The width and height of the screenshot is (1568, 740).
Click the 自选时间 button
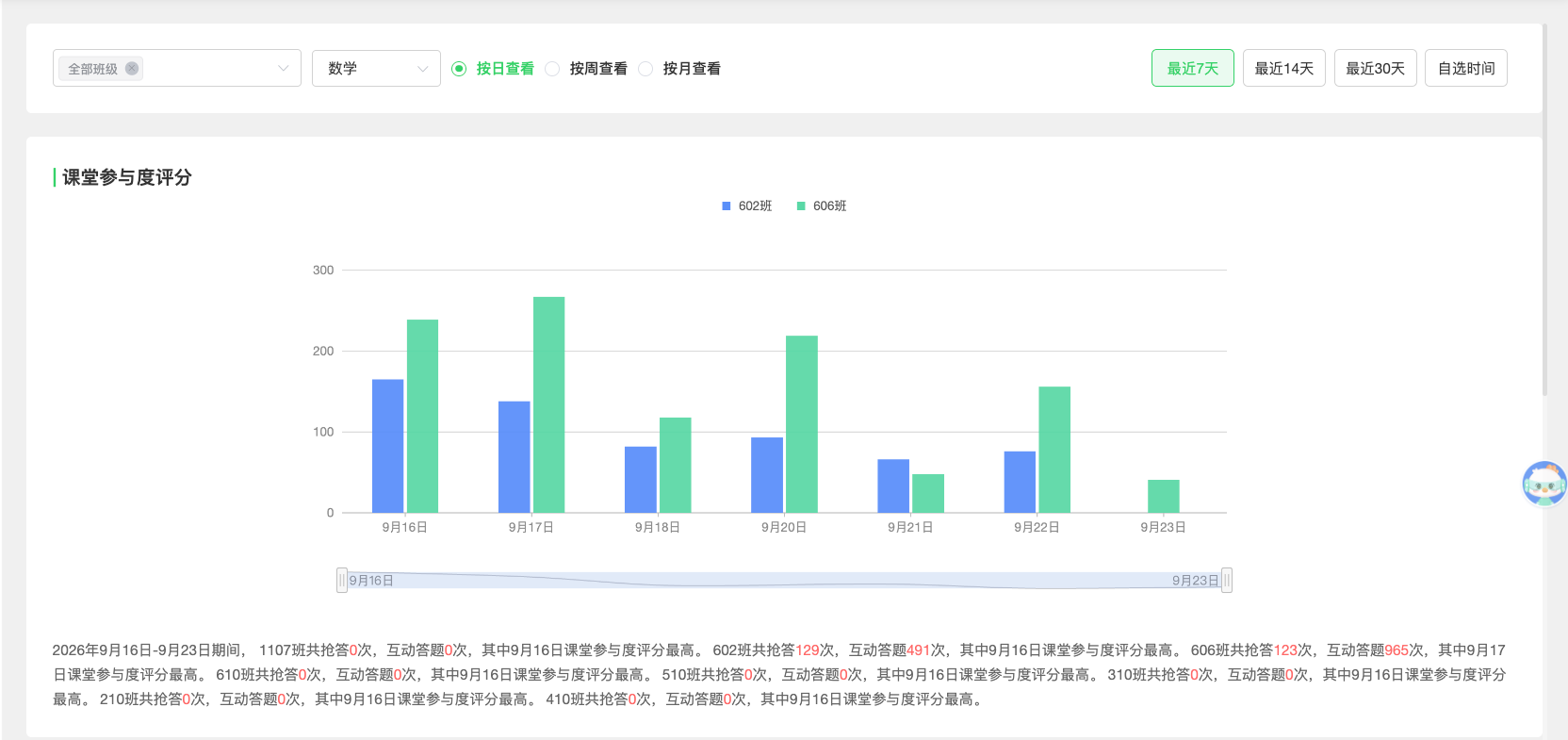pos(1466,68)
